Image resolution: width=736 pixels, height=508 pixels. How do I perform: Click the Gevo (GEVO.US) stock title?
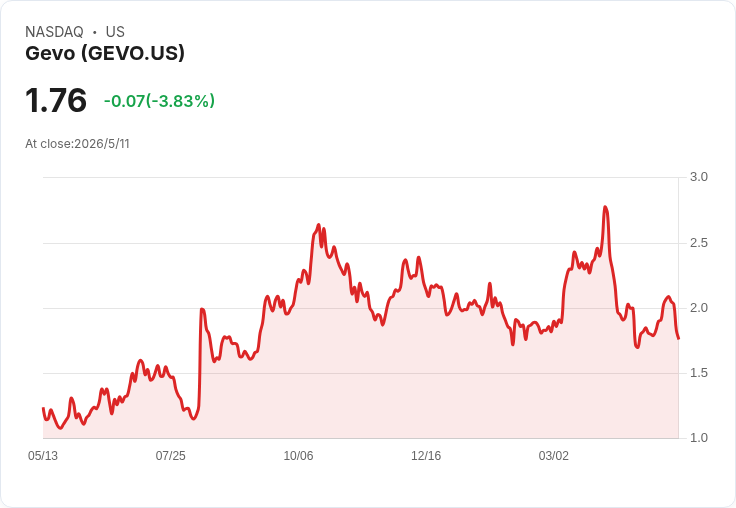(105, 53)
